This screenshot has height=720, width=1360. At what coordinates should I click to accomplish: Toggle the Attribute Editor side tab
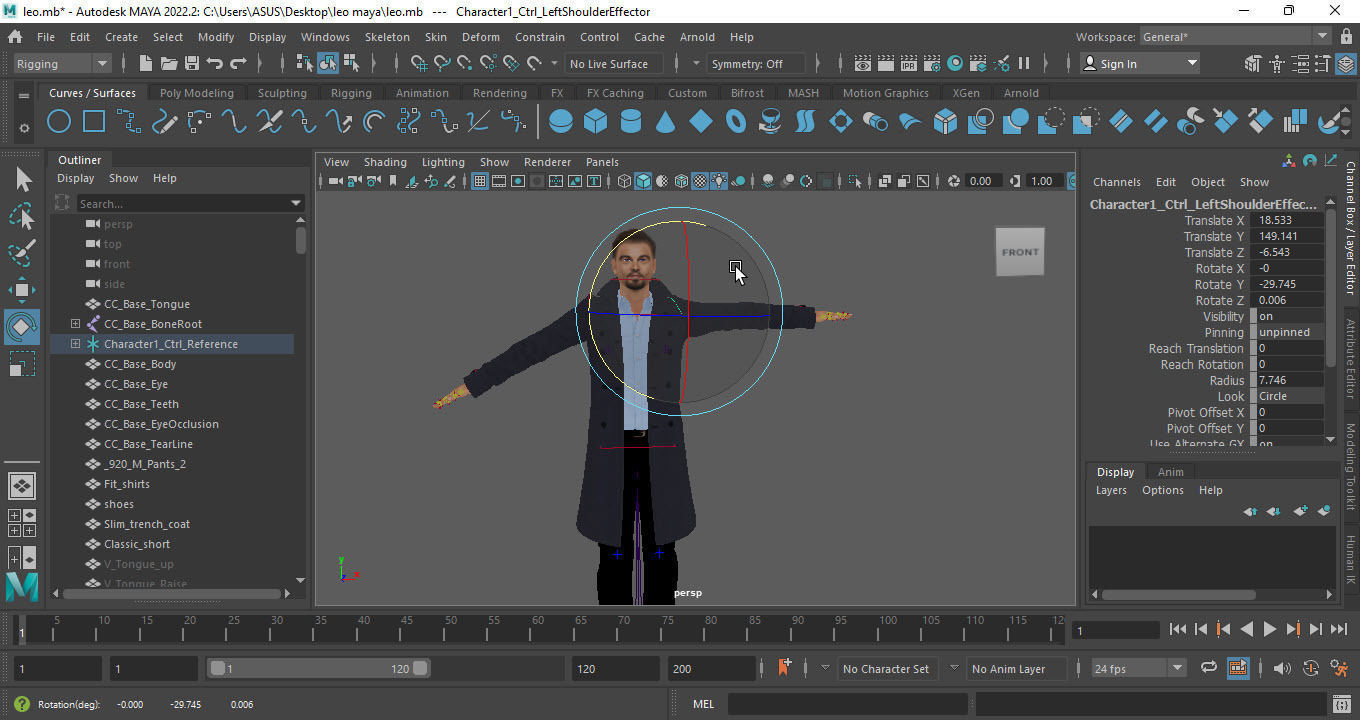[x=1350, y=359]
